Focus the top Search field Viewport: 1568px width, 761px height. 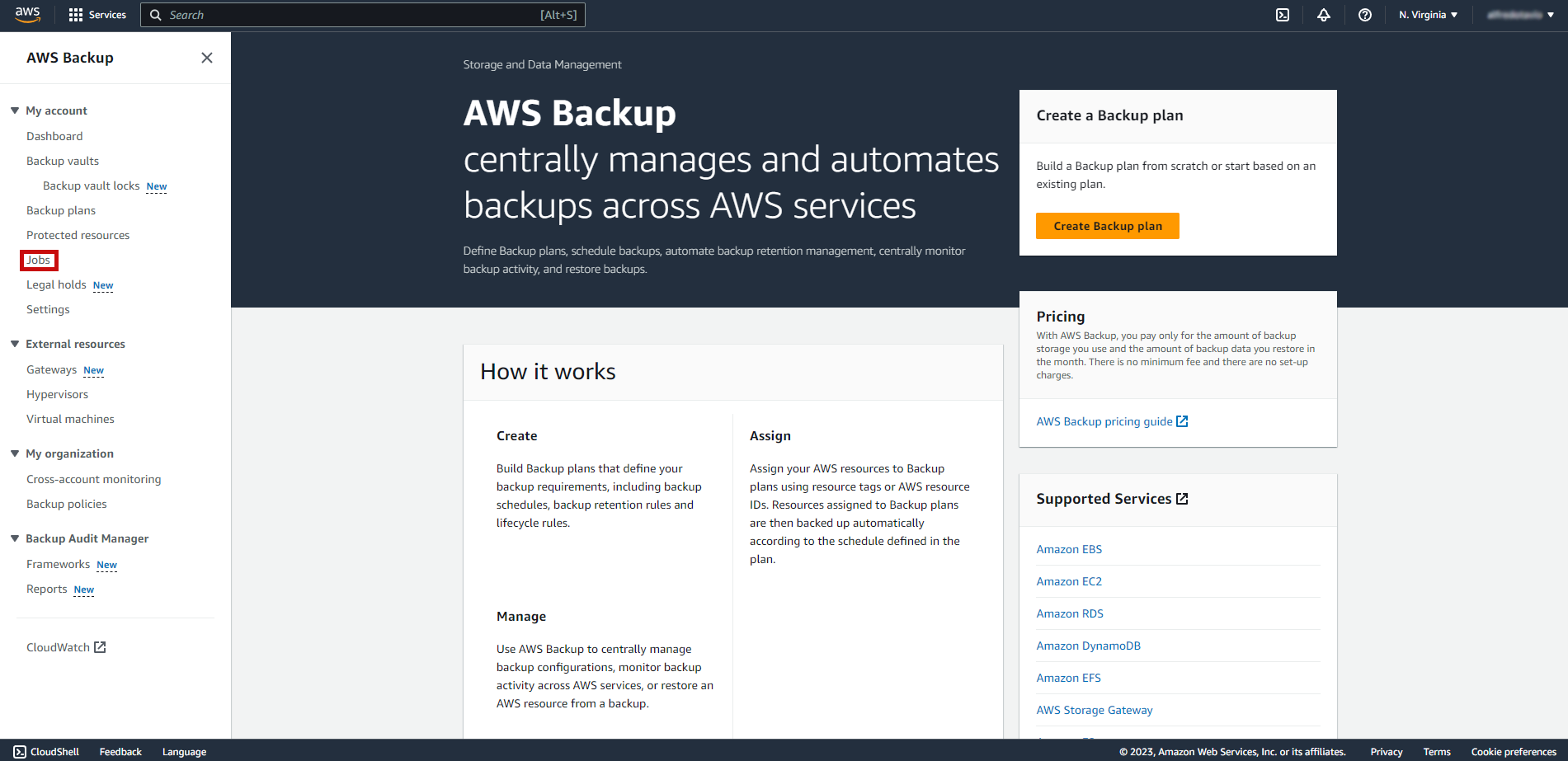(363, 15)
